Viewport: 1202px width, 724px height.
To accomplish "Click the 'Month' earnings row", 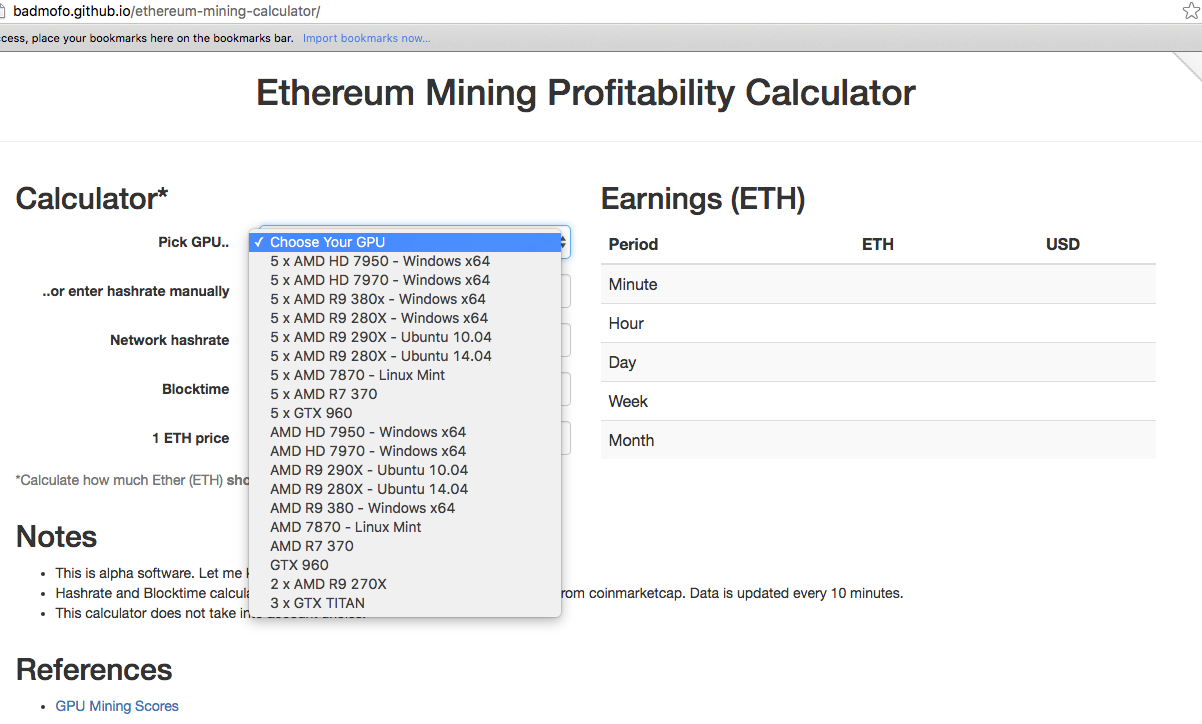I will click(x=878, y=440).
